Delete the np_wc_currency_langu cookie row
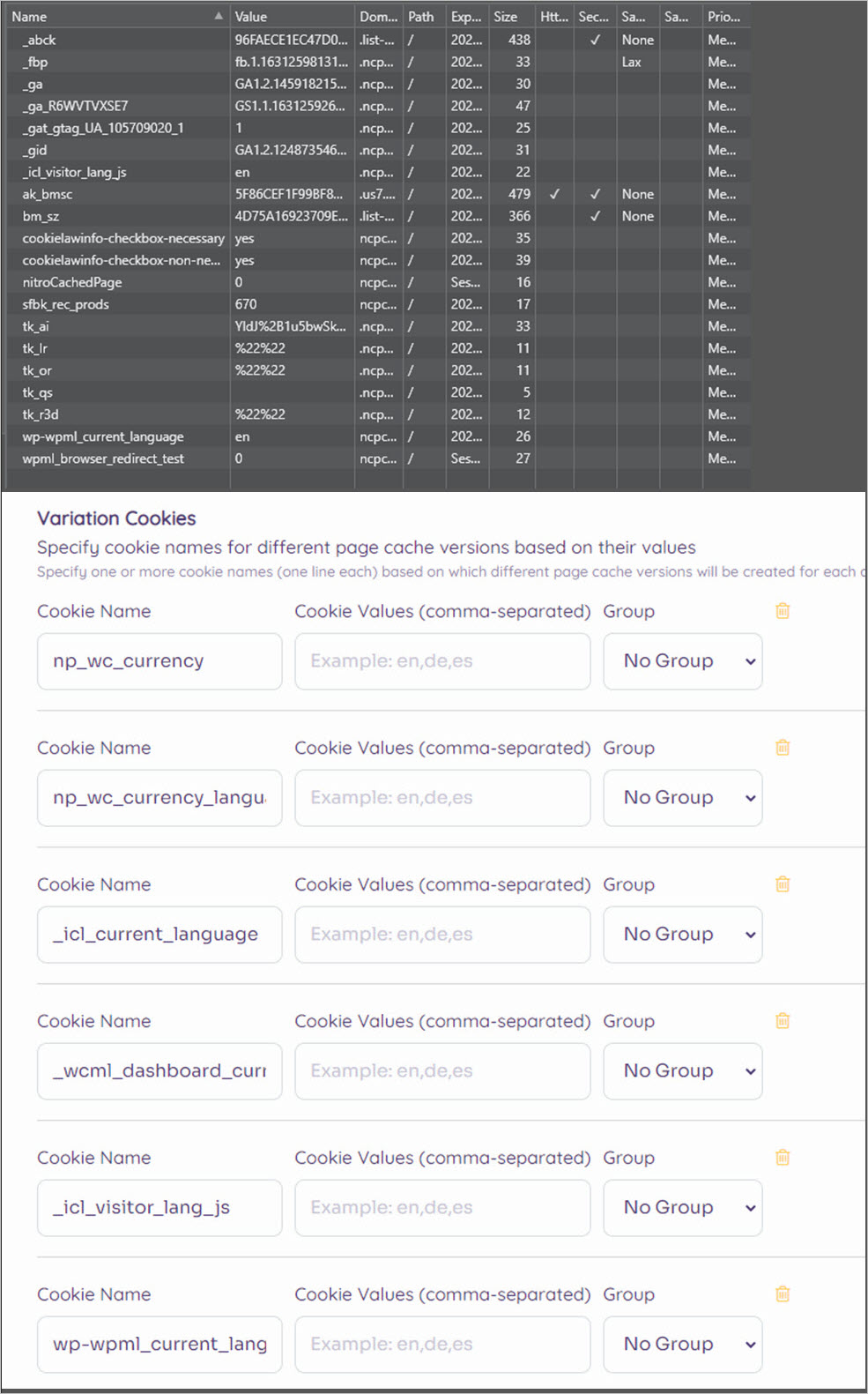This screenshot has width=868, height=1394. [783, 748]
